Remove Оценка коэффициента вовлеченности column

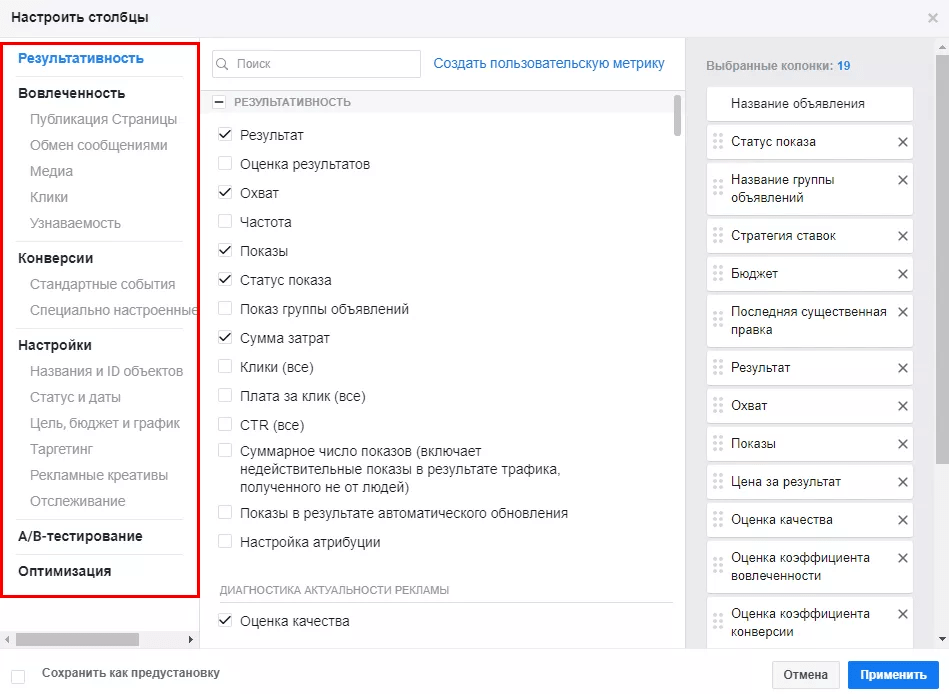(902, 558)
